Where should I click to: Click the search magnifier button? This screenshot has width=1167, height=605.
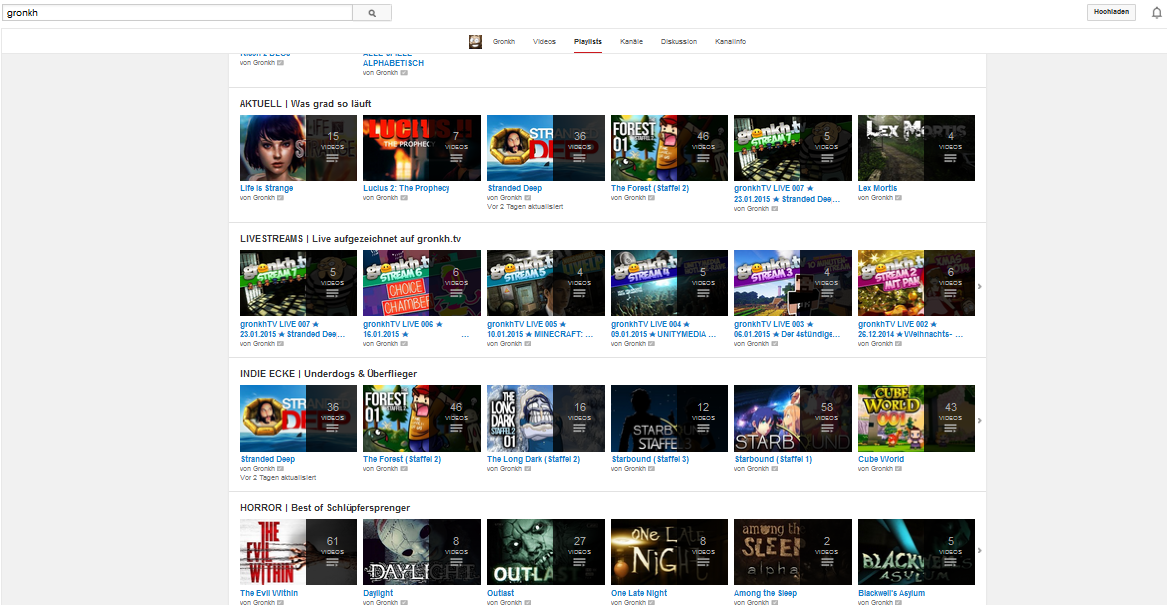[x=372, y=13]
